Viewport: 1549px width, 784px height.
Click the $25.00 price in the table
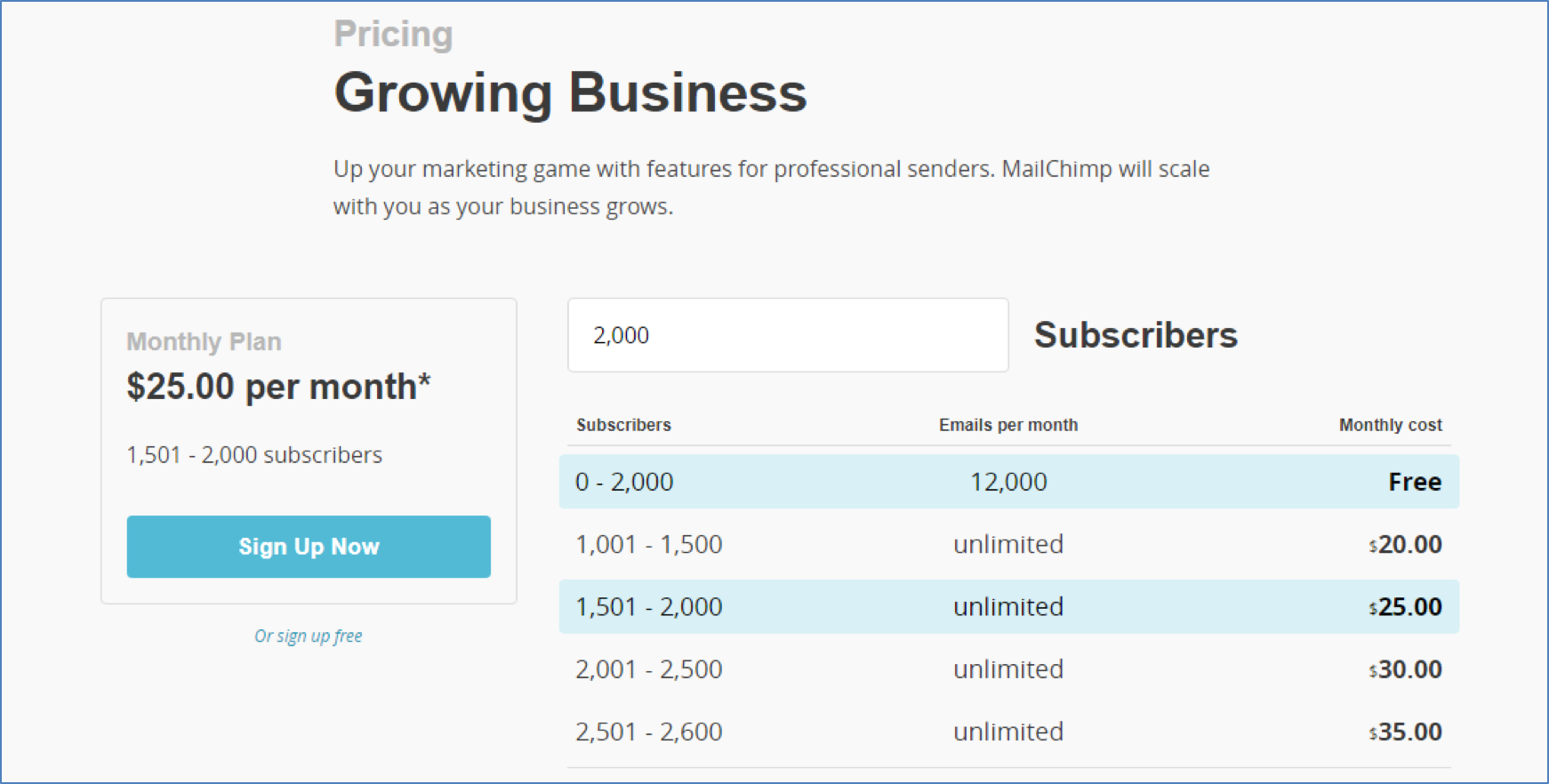click(x=1406, y=607)
